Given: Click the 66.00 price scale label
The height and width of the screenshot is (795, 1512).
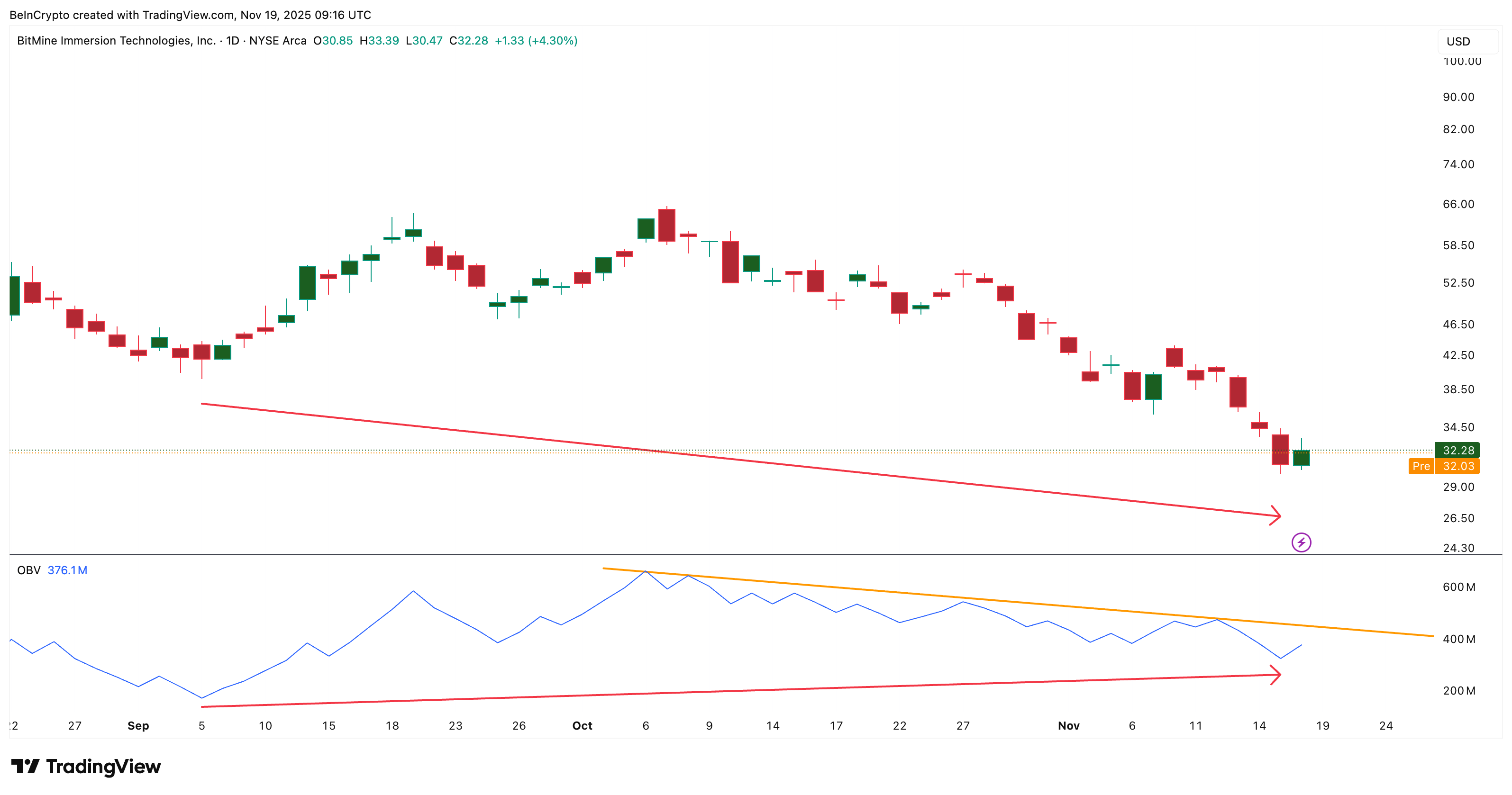Looking at the screenshot, I should (1458, 204).
